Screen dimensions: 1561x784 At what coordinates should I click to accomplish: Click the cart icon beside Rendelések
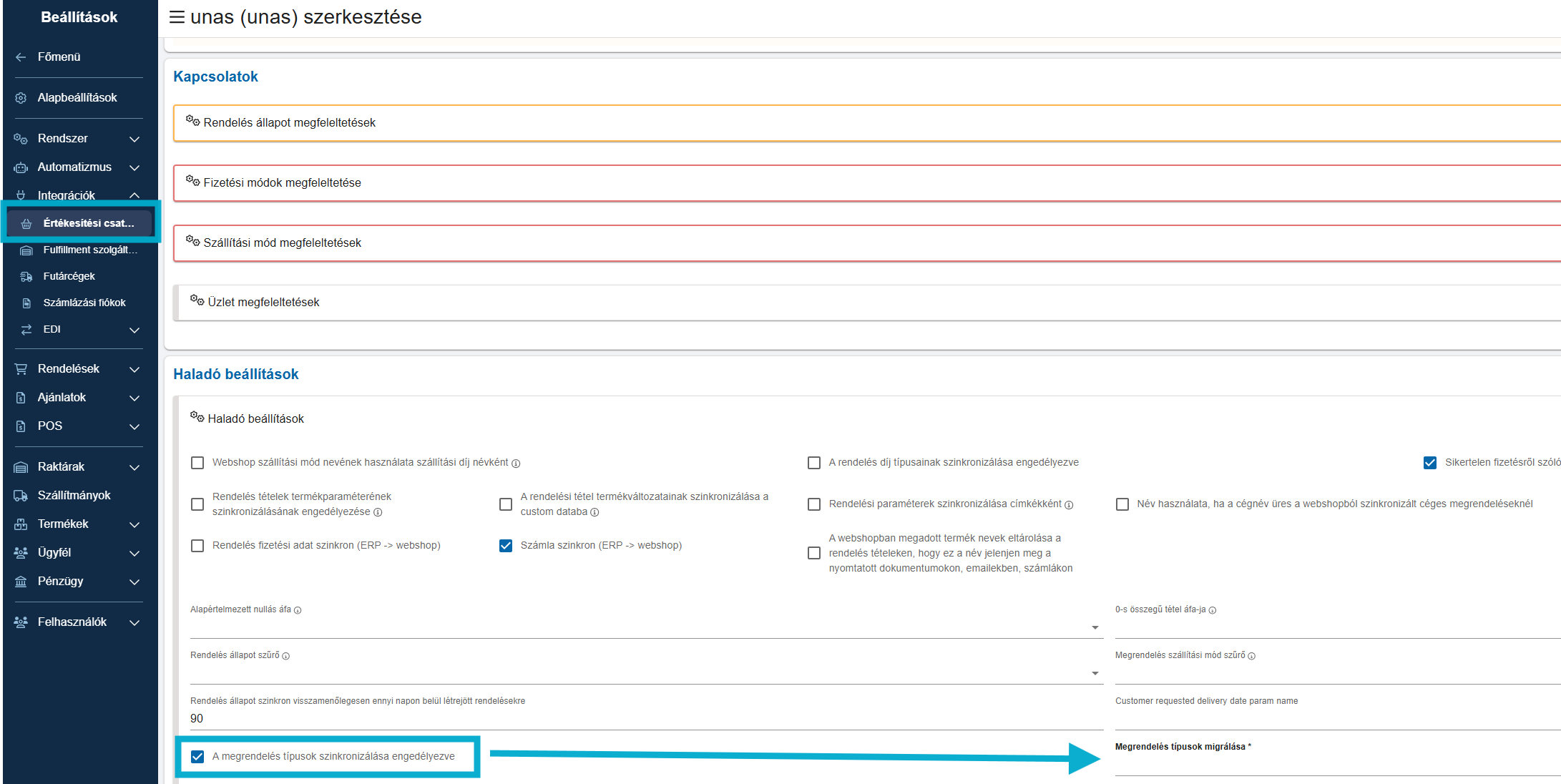pos(21,369)
